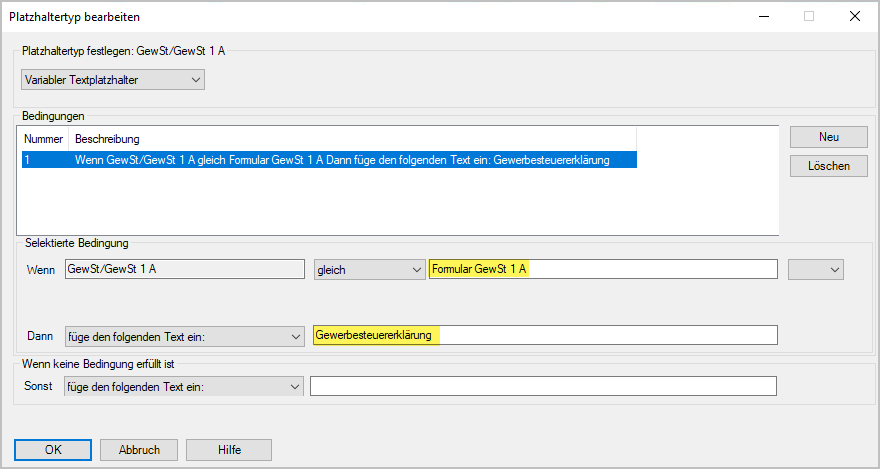
Task: Cancel using the Abbruch button
Action: point(138,450)
